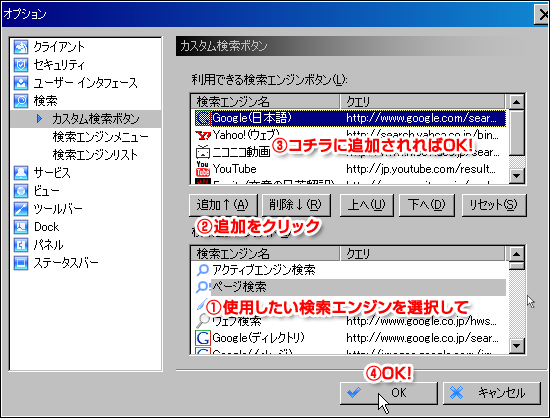Open the ツールバー settings page
Viewport: 550px width, 418px height.
click(x=58, y=209)
